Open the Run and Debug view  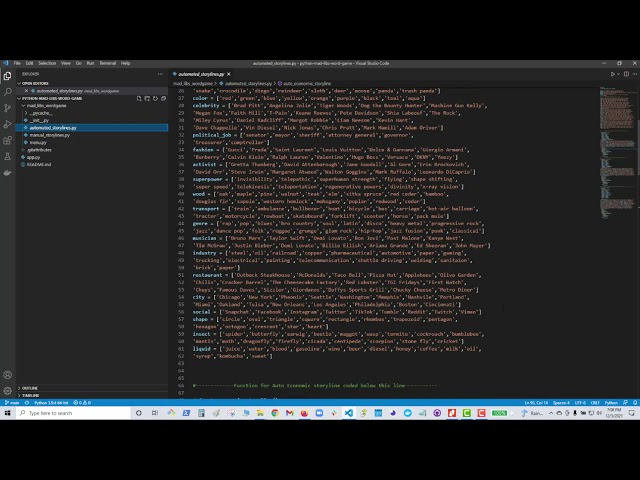pos(7,124)
